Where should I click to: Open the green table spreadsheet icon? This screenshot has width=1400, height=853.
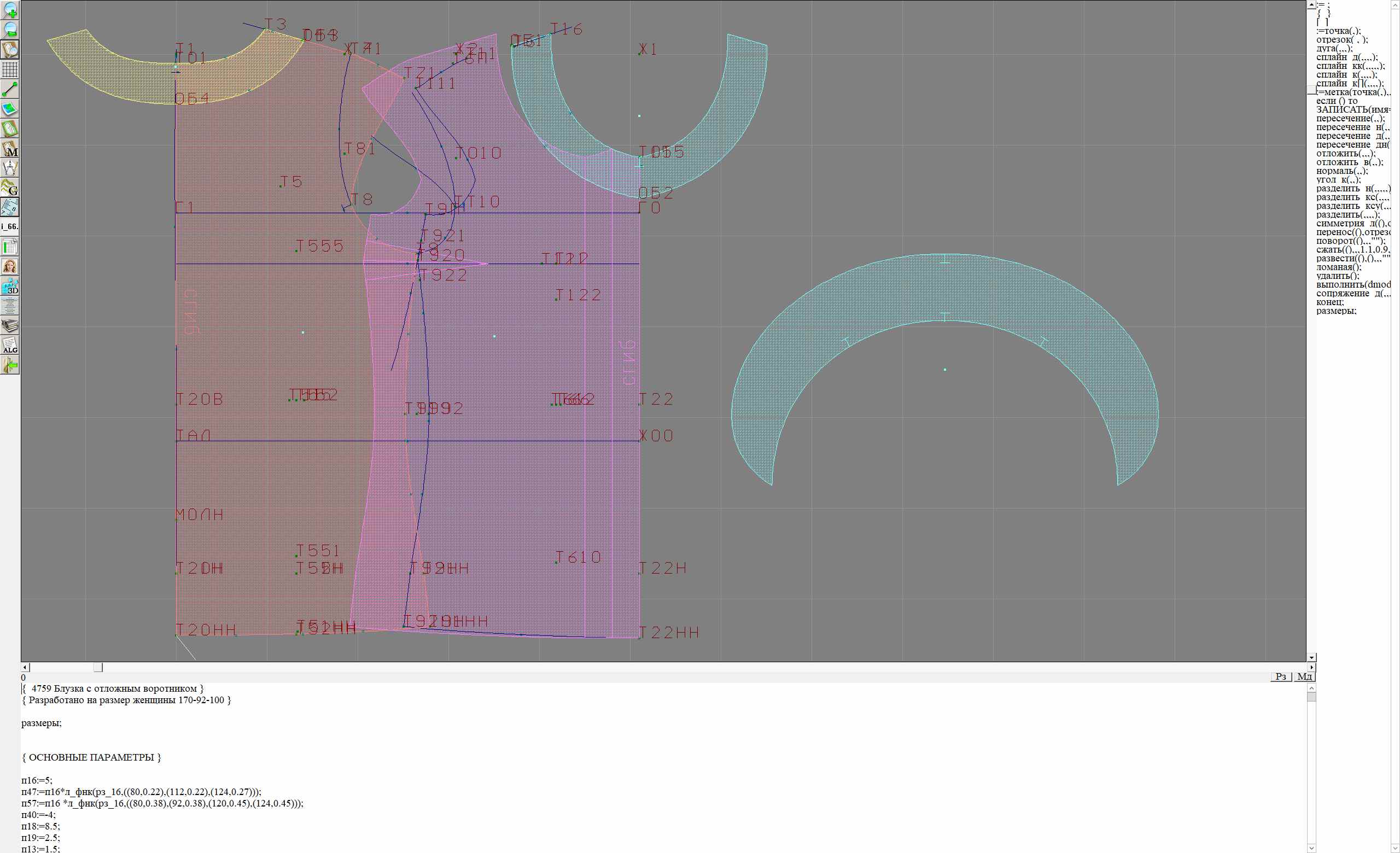[x=10, y=247]
